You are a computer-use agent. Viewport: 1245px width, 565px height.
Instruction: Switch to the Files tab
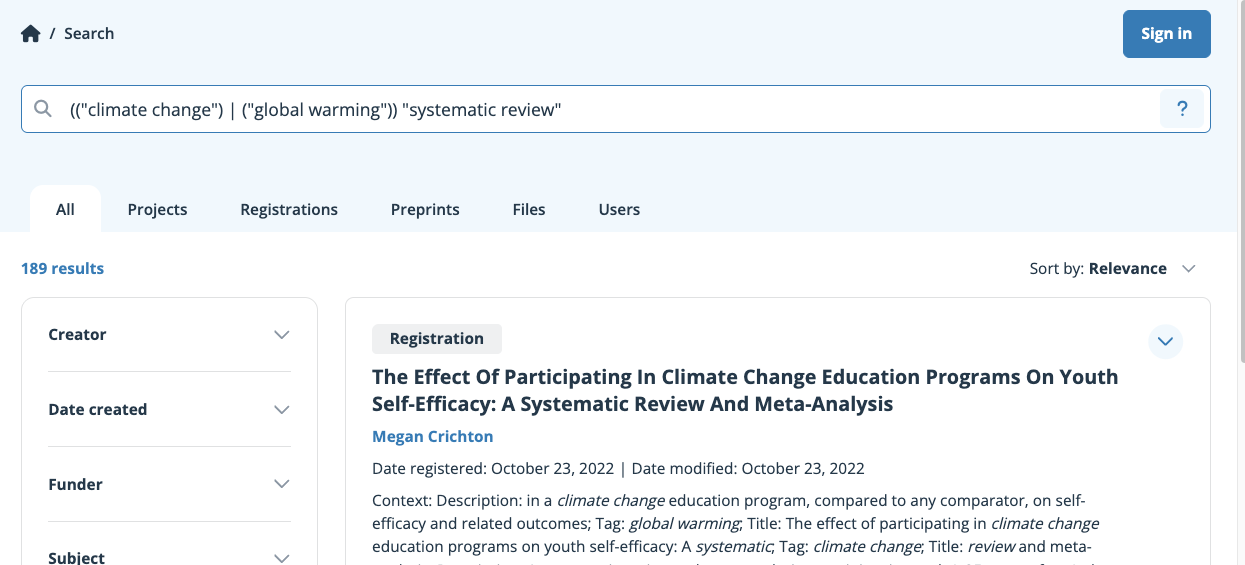pos(529,209)
